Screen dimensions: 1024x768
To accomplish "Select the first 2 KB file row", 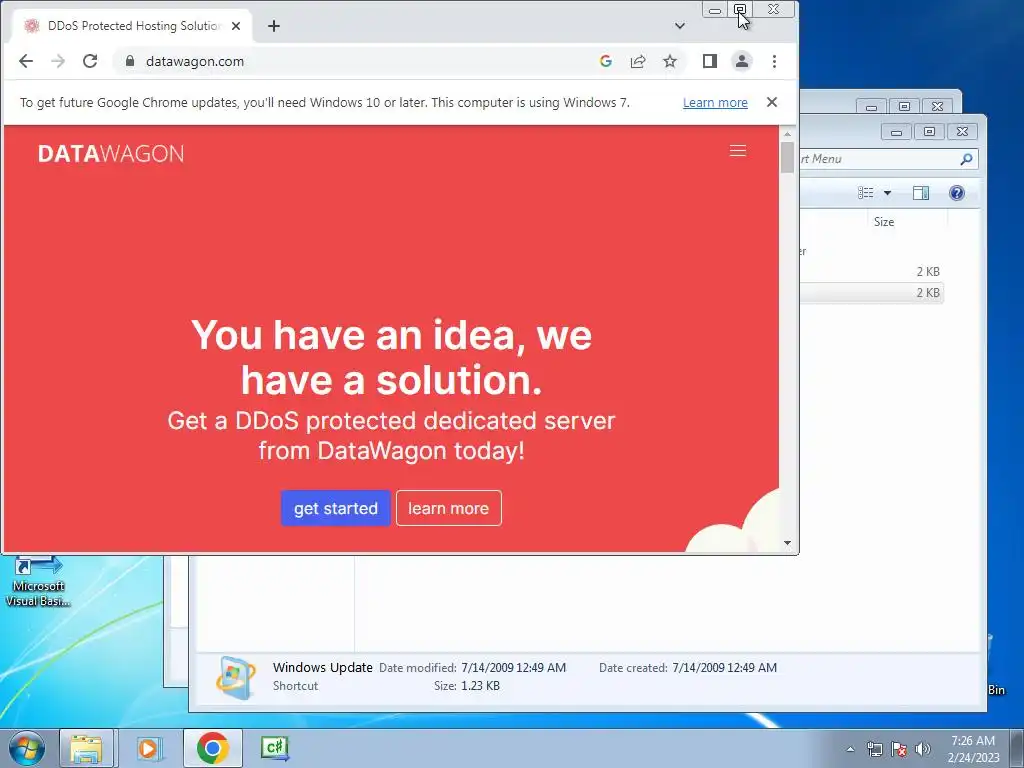I will pos(871,272).
